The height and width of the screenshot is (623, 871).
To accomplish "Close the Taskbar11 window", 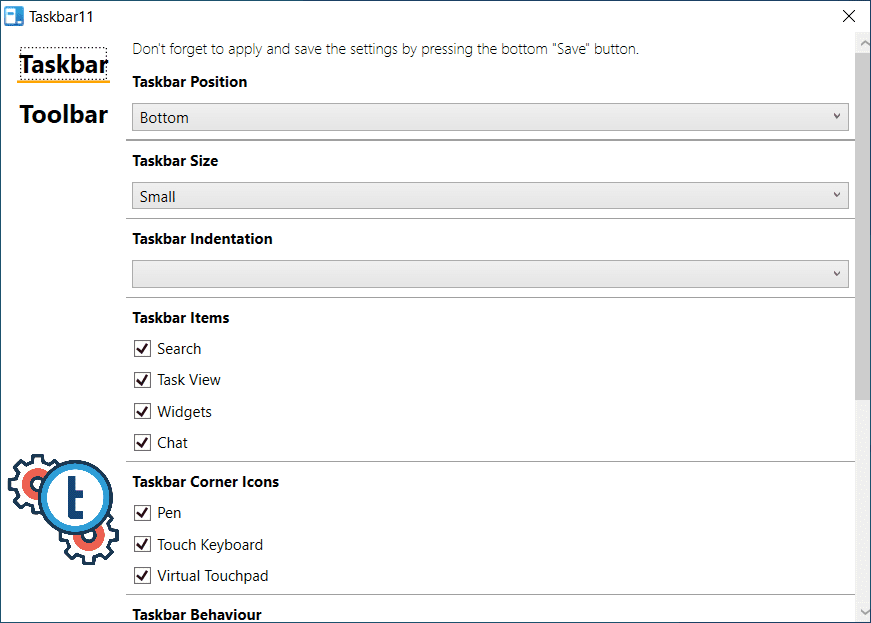I will click(x=849, y=16).
